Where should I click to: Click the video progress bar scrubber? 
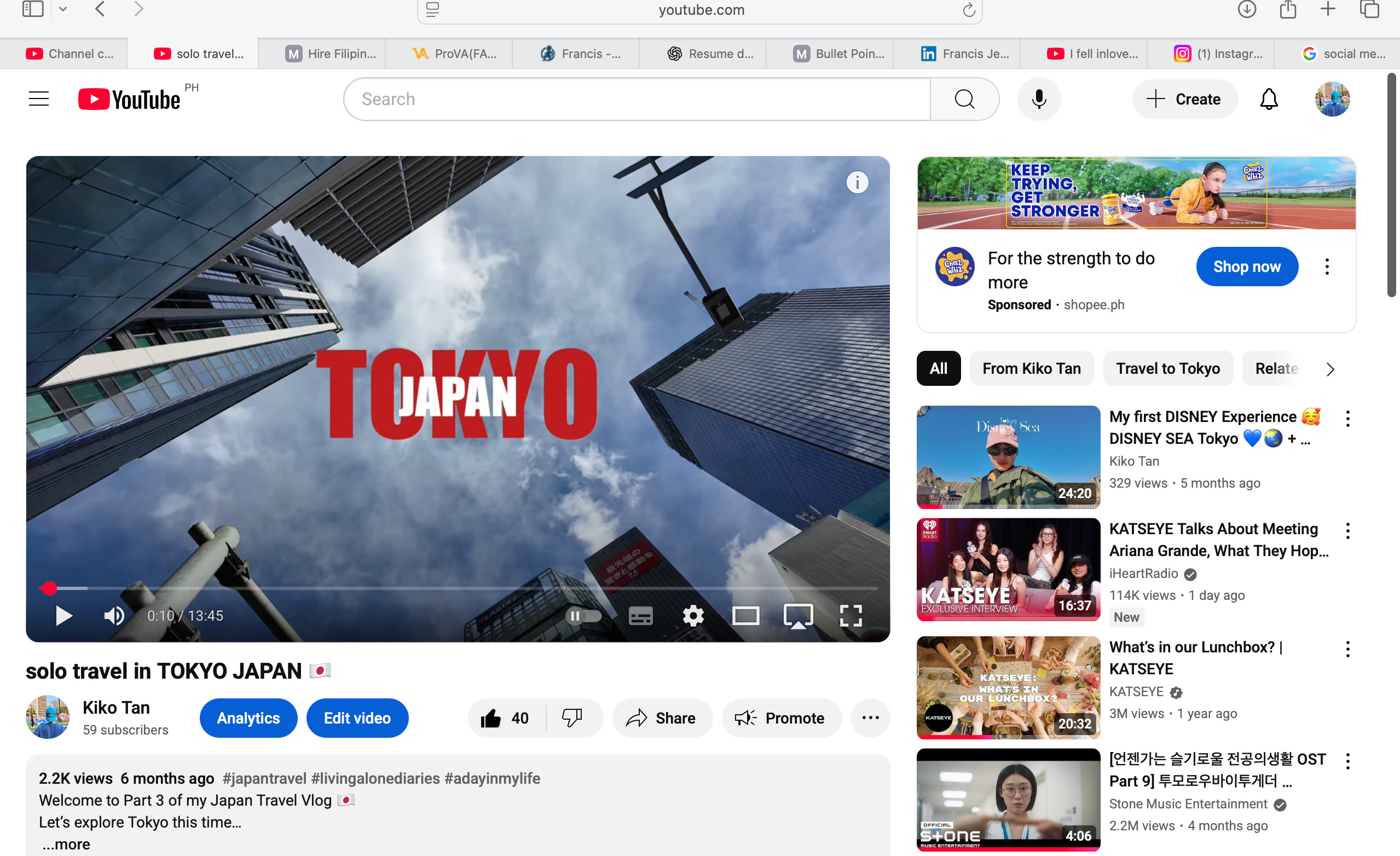pyautogui.click(x=50, y=588)
